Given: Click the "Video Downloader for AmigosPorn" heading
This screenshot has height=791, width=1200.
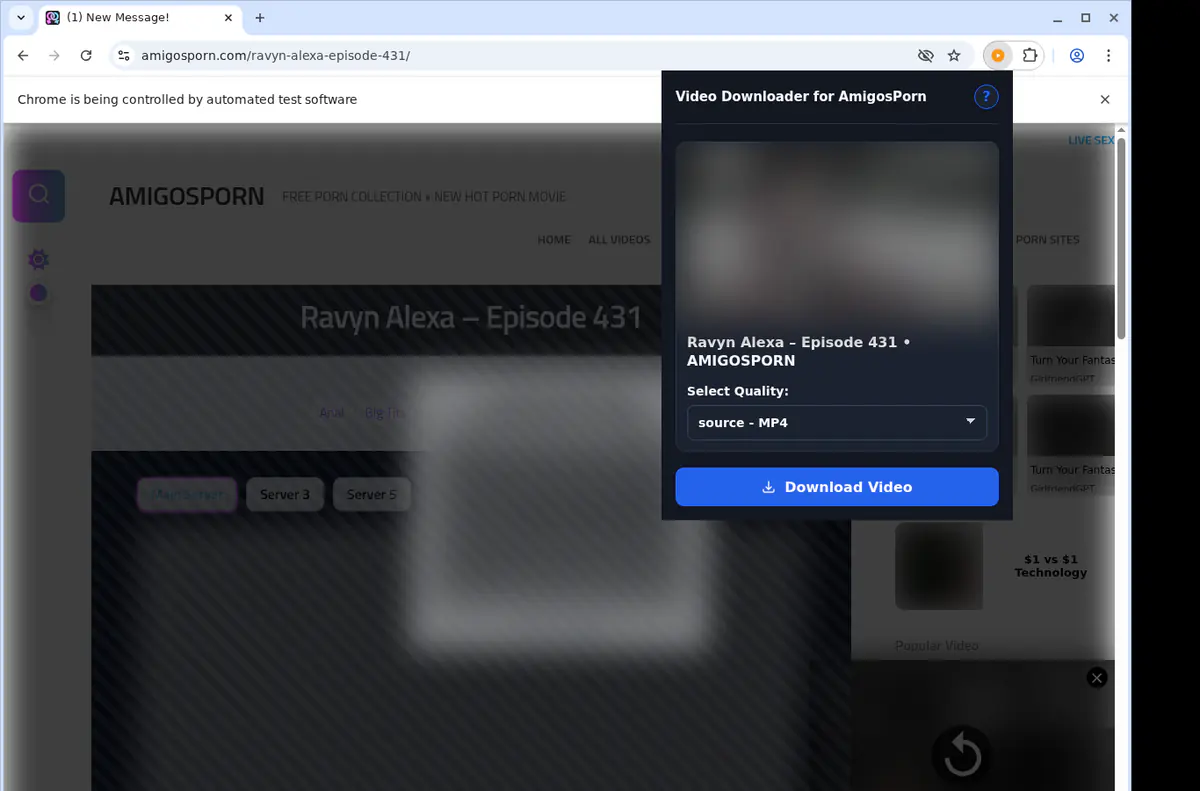Looking at the screenshot, I should coord(801,97).
